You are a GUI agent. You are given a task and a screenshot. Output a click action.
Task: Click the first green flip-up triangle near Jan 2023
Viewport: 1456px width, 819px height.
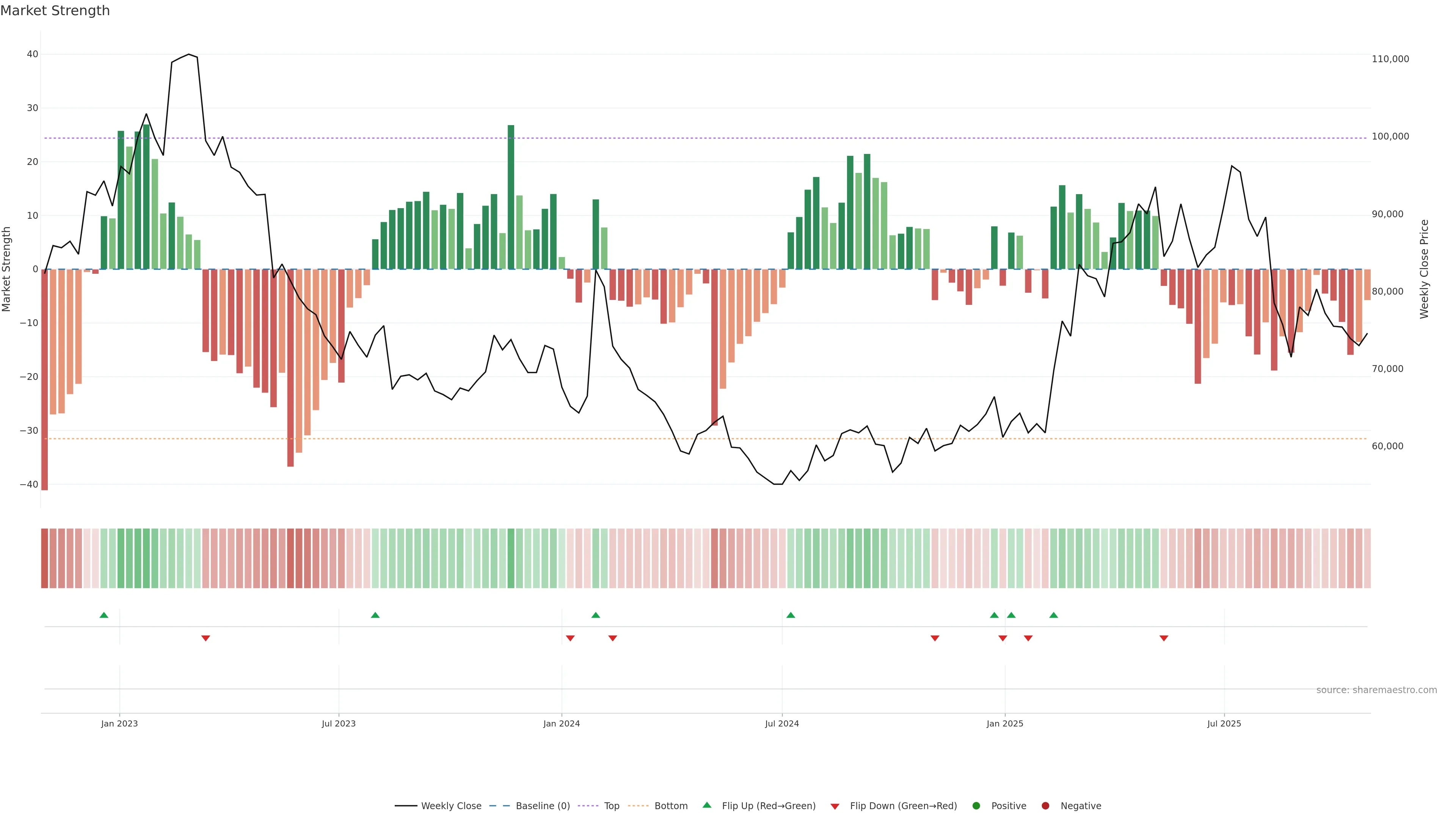(104, 615)
